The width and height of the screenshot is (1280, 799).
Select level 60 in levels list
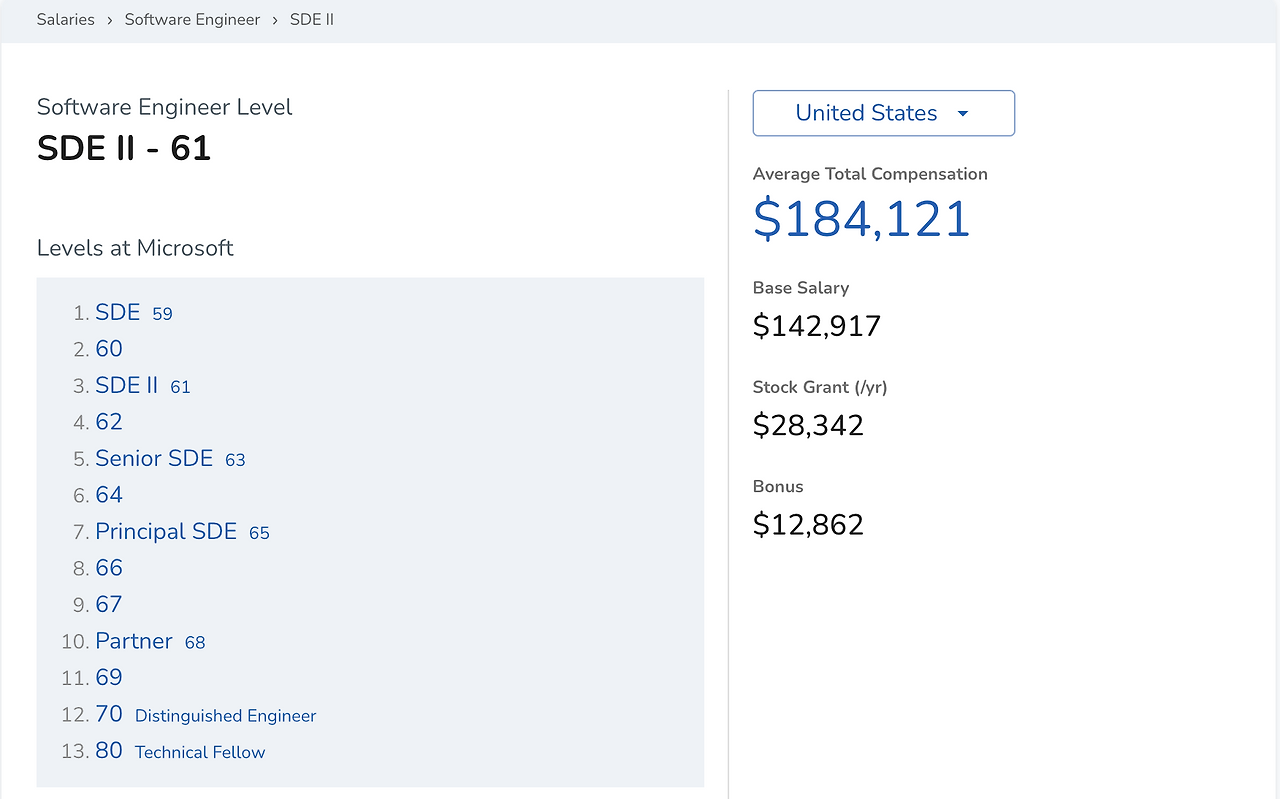[x=109, y=349]
